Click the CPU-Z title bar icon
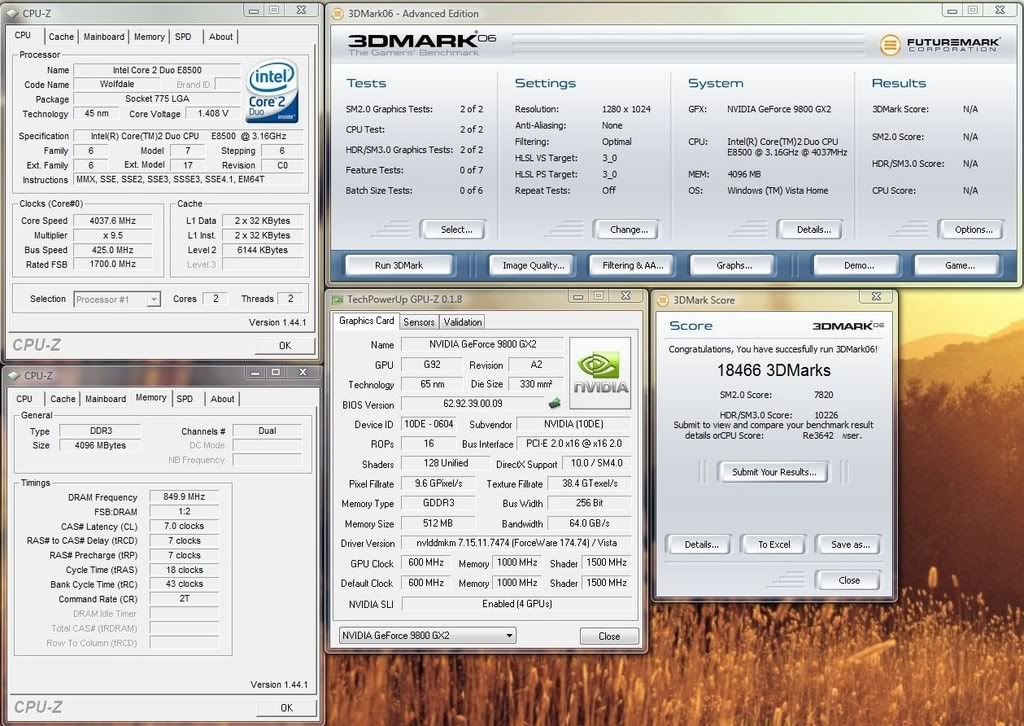This screenshot has width=1024, height=726. point(10,12)
